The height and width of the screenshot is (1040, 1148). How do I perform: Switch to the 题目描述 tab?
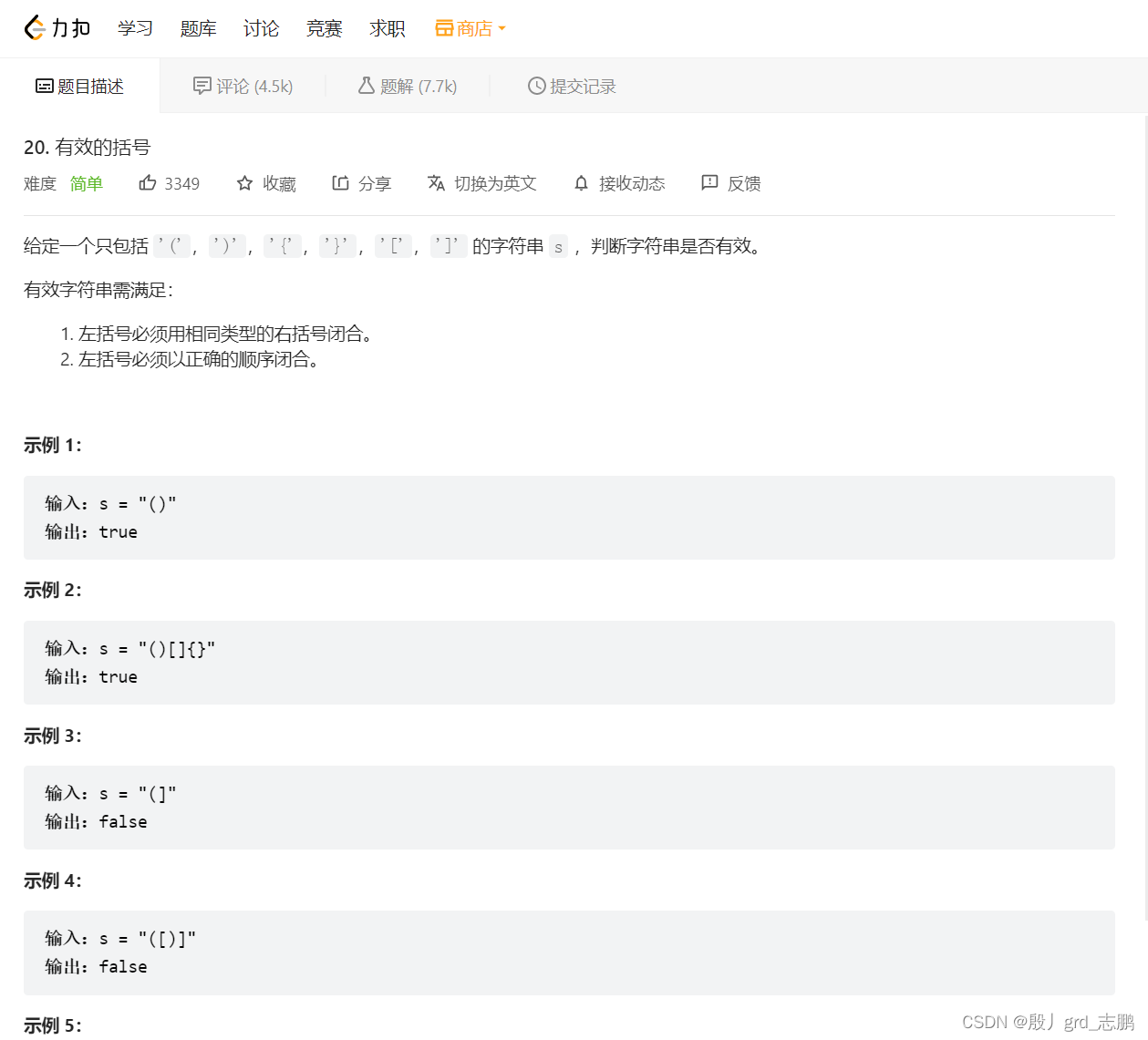(x=79, y=86)
